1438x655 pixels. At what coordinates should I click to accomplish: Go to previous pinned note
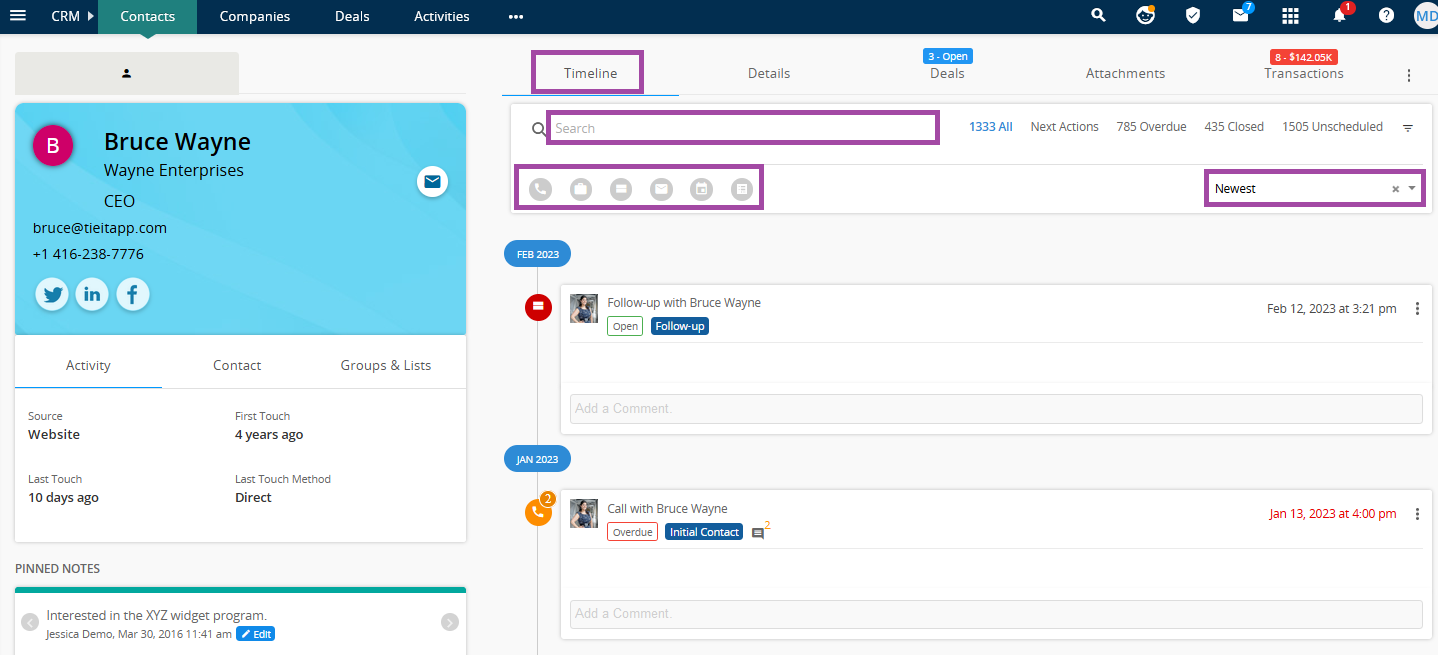click(31, 622)
